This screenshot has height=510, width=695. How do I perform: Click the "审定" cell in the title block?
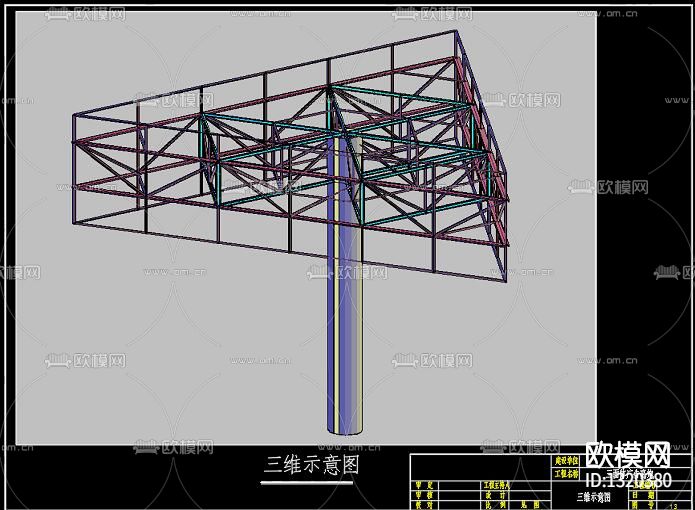coord(424,486)
